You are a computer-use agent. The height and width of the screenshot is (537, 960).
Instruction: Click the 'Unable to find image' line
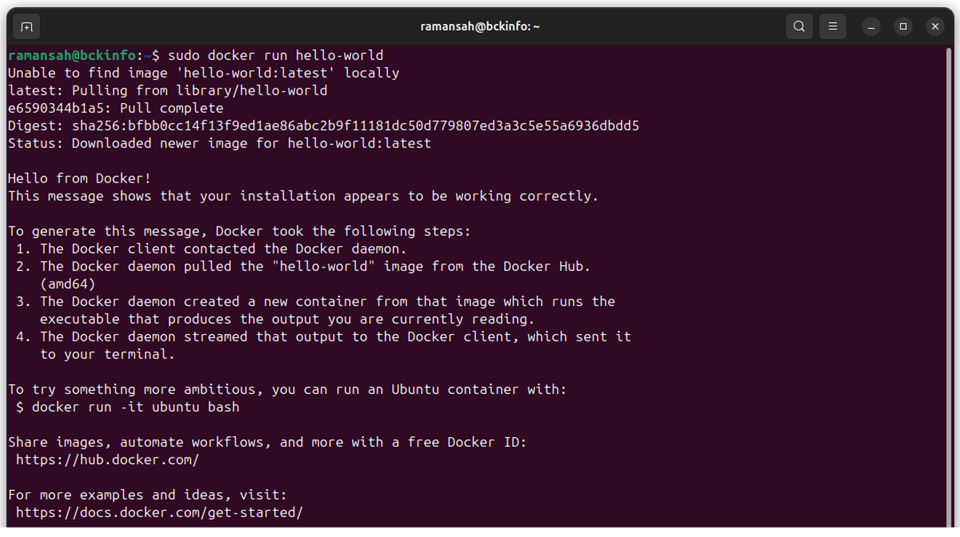[203, 73]
